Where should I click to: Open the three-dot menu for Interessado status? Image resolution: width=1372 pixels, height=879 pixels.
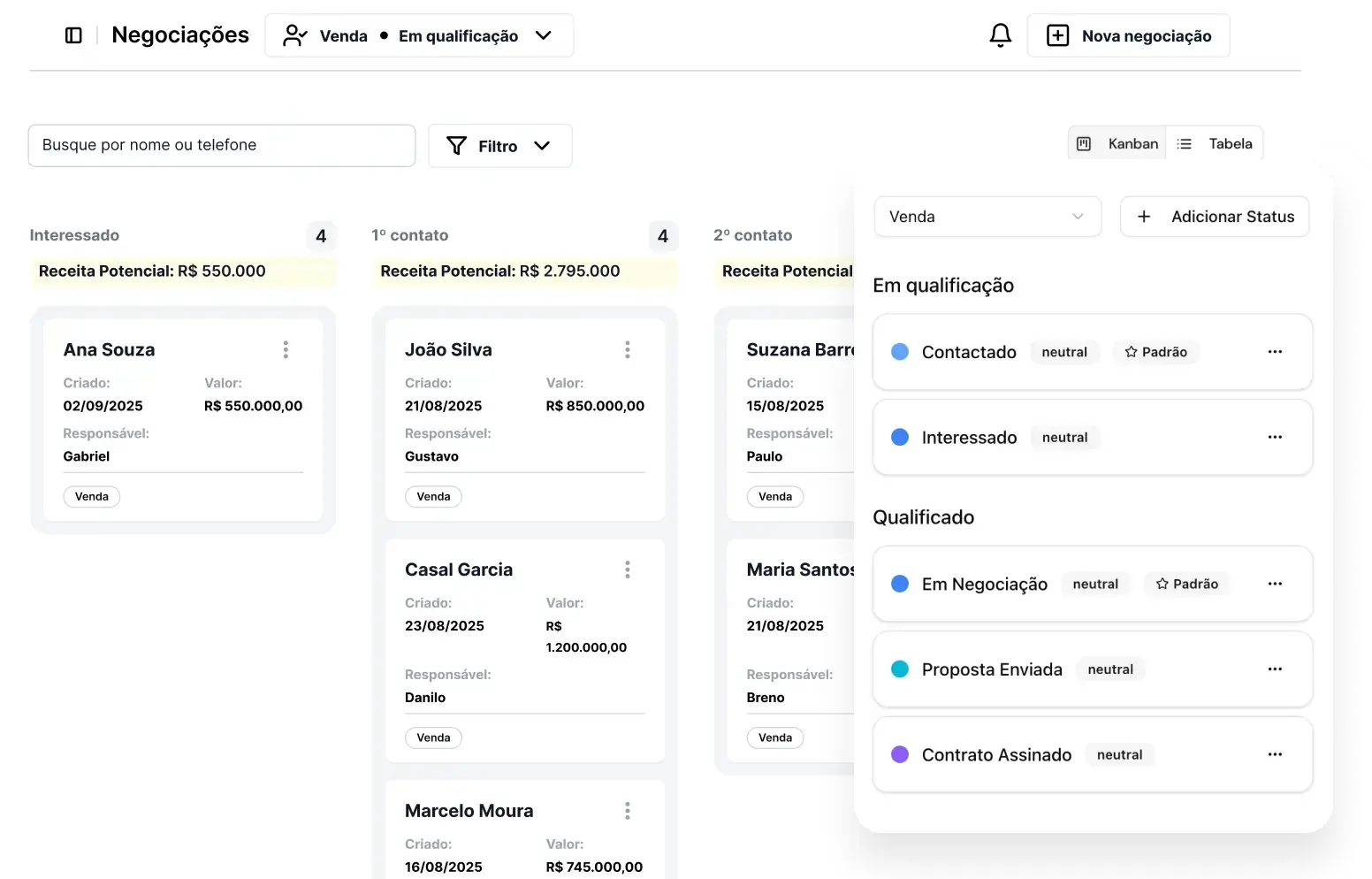pyautogui.click(x=1275, y=437)
